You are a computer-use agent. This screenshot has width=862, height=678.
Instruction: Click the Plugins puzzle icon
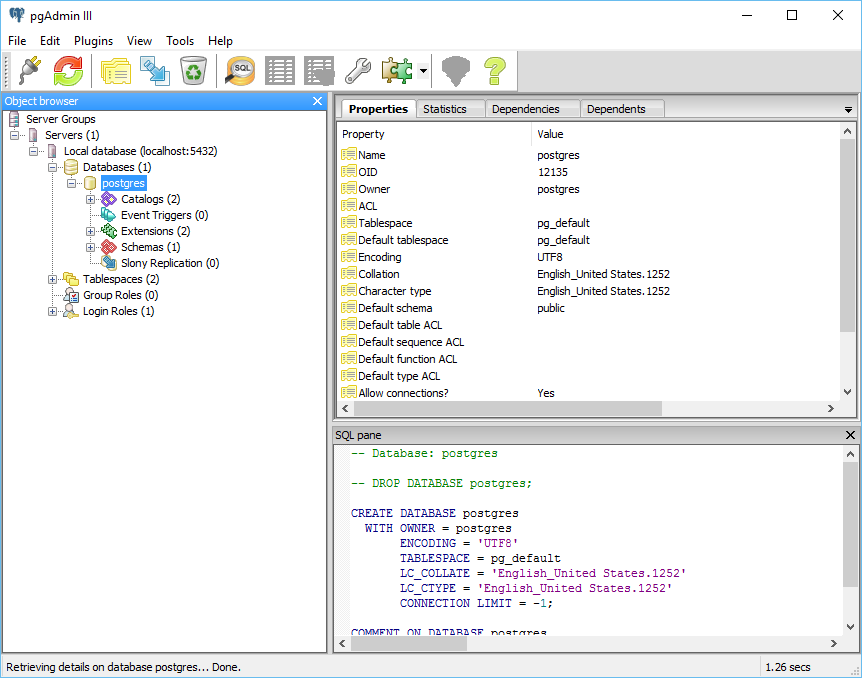click(x=397, y=70)
